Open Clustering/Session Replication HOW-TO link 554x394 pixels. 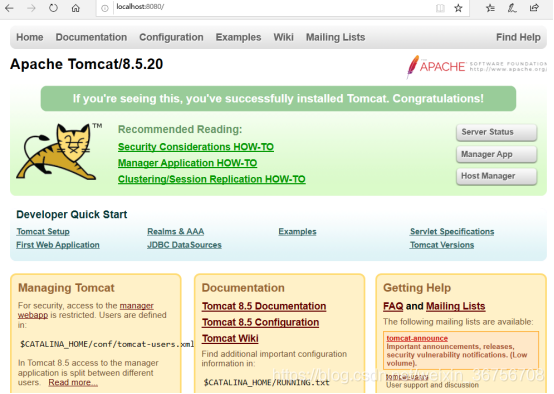(212, 179)
